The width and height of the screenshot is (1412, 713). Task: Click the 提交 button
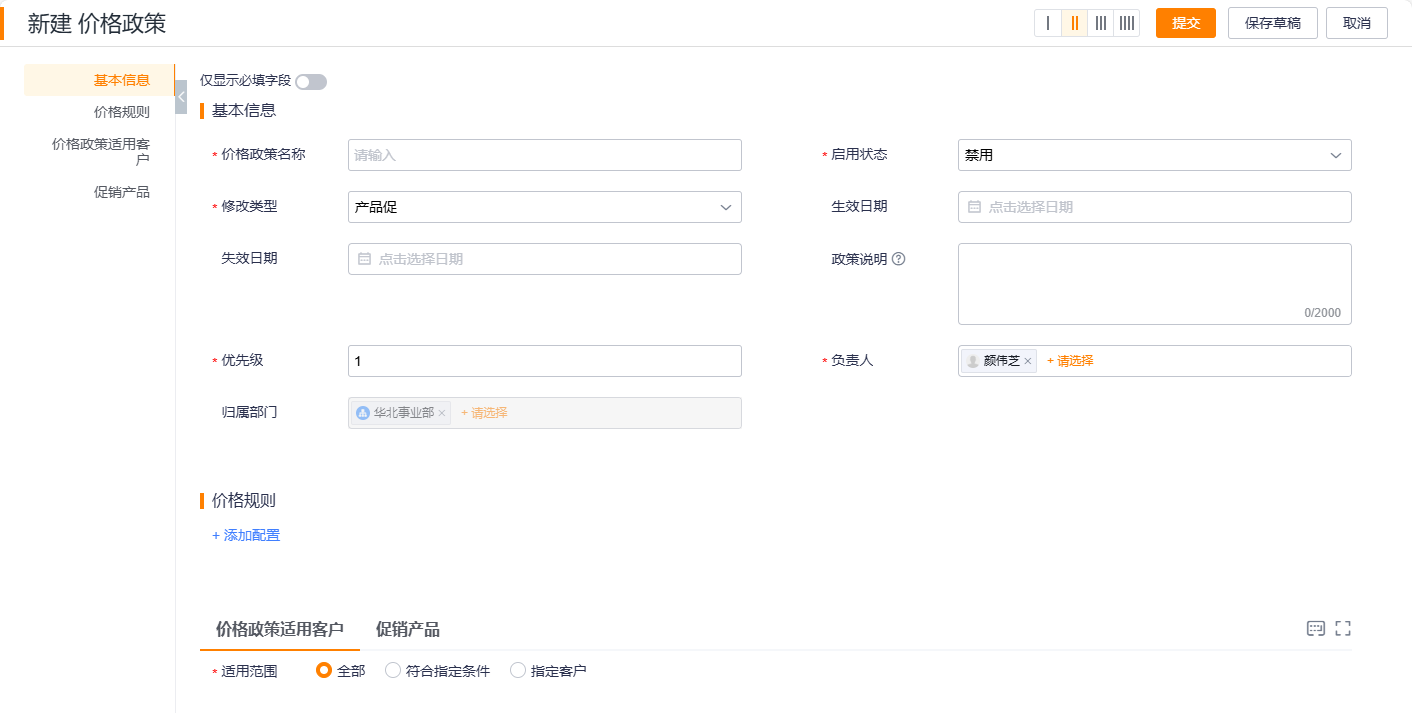pos(1185,23)
